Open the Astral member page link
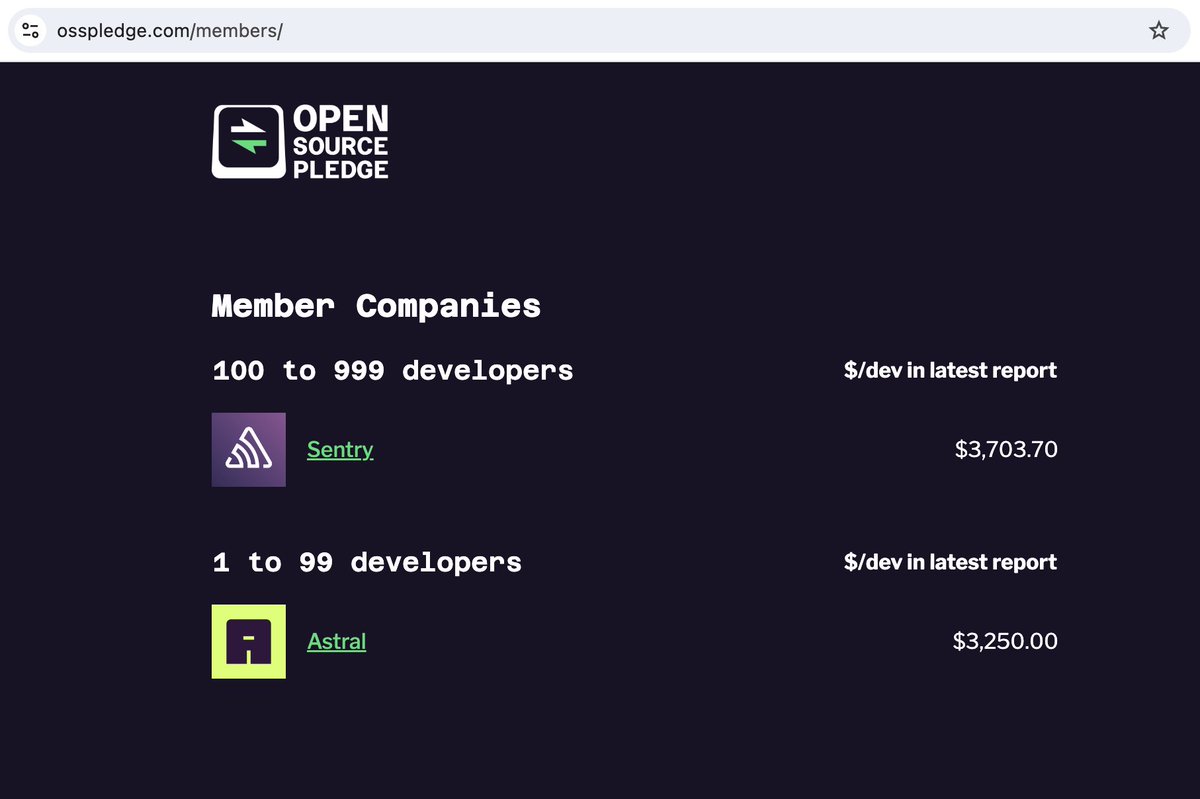This screenshot has width=1200, height=799. 336,641
